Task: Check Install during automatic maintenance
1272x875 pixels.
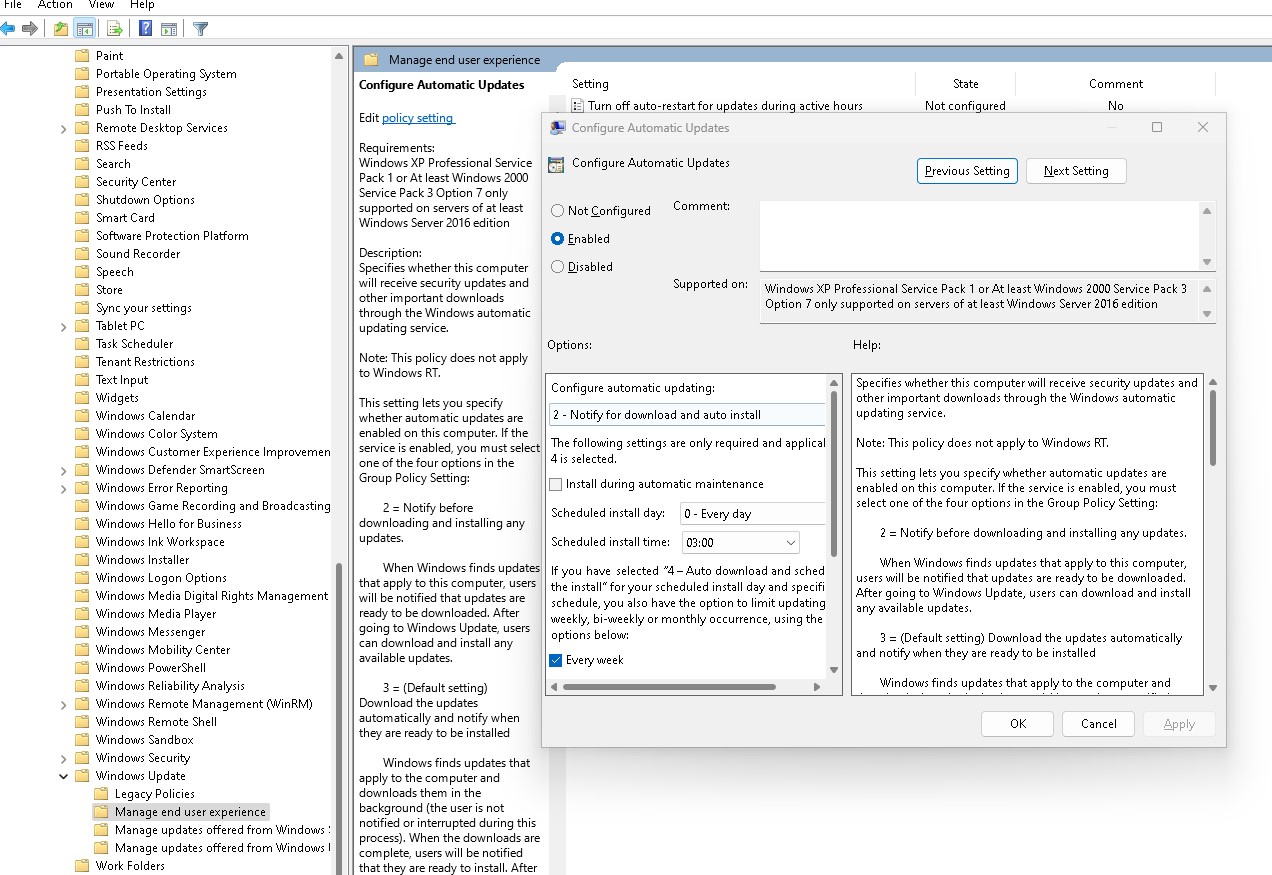Action: point(556,484)
